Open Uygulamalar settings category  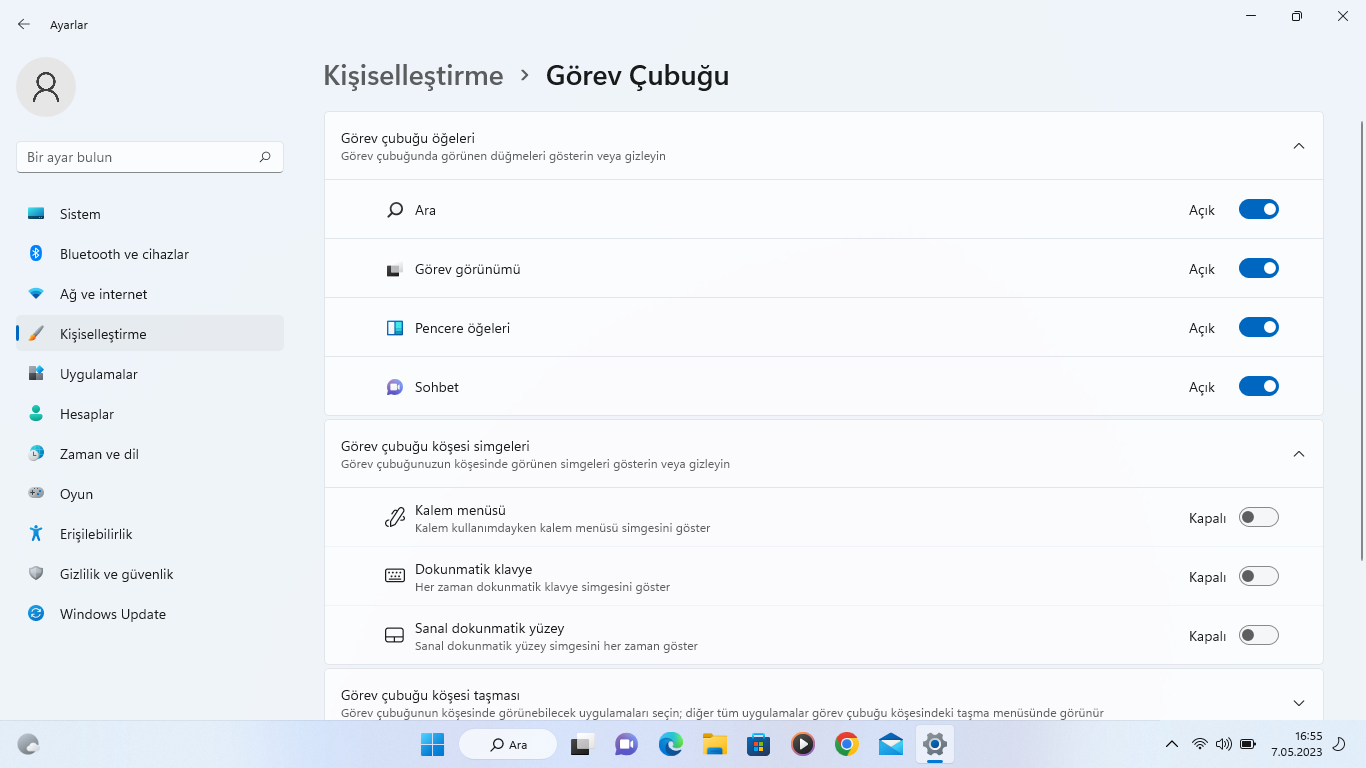click(150, 374)
